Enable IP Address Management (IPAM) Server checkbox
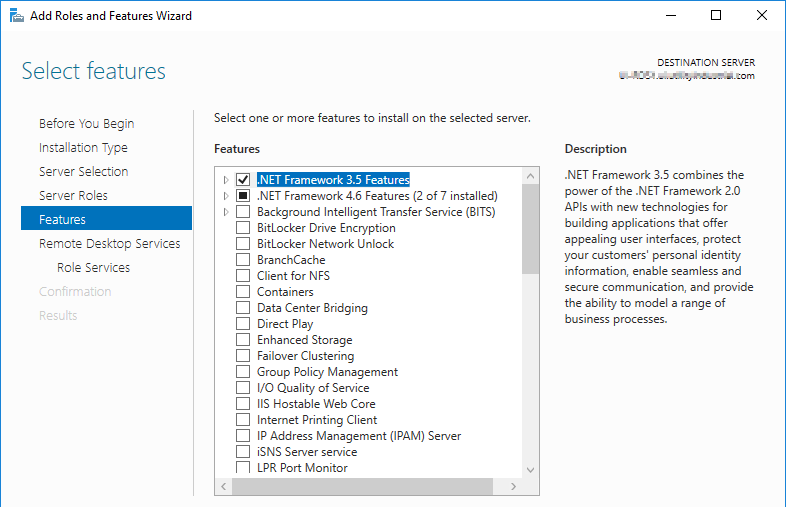 pyautogui.click(x=243, y=436)
